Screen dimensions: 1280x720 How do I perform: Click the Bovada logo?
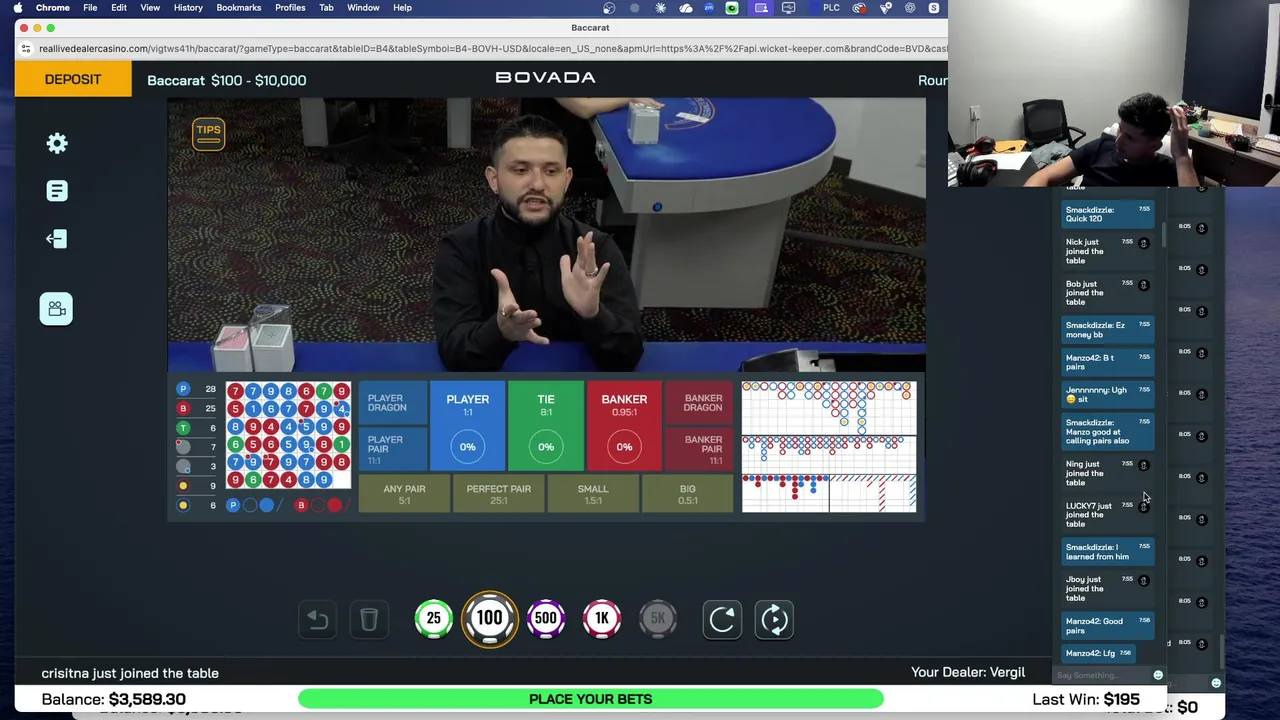point(545,77)
